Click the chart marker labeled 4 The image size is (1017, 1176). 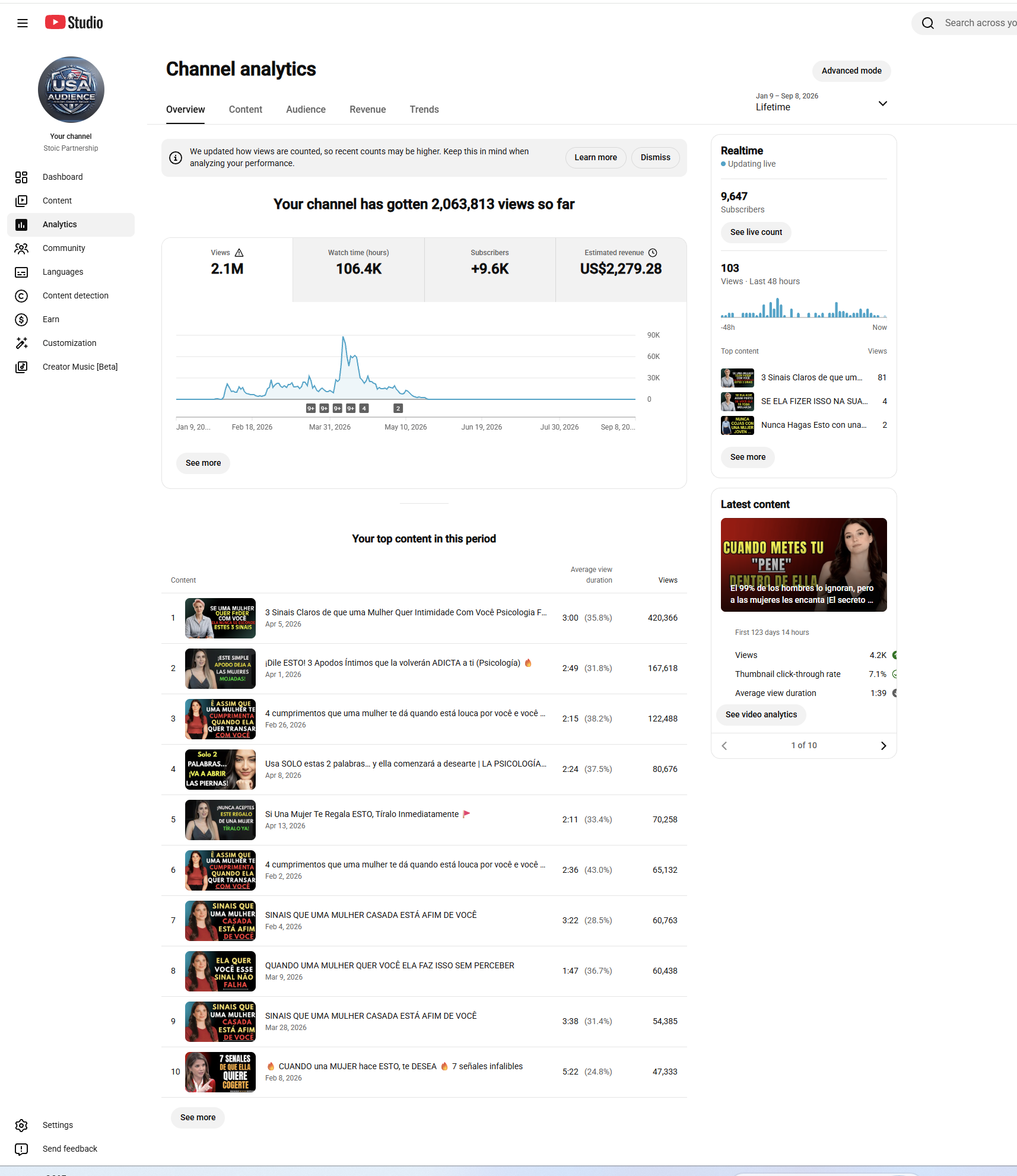tap(364, 408)
